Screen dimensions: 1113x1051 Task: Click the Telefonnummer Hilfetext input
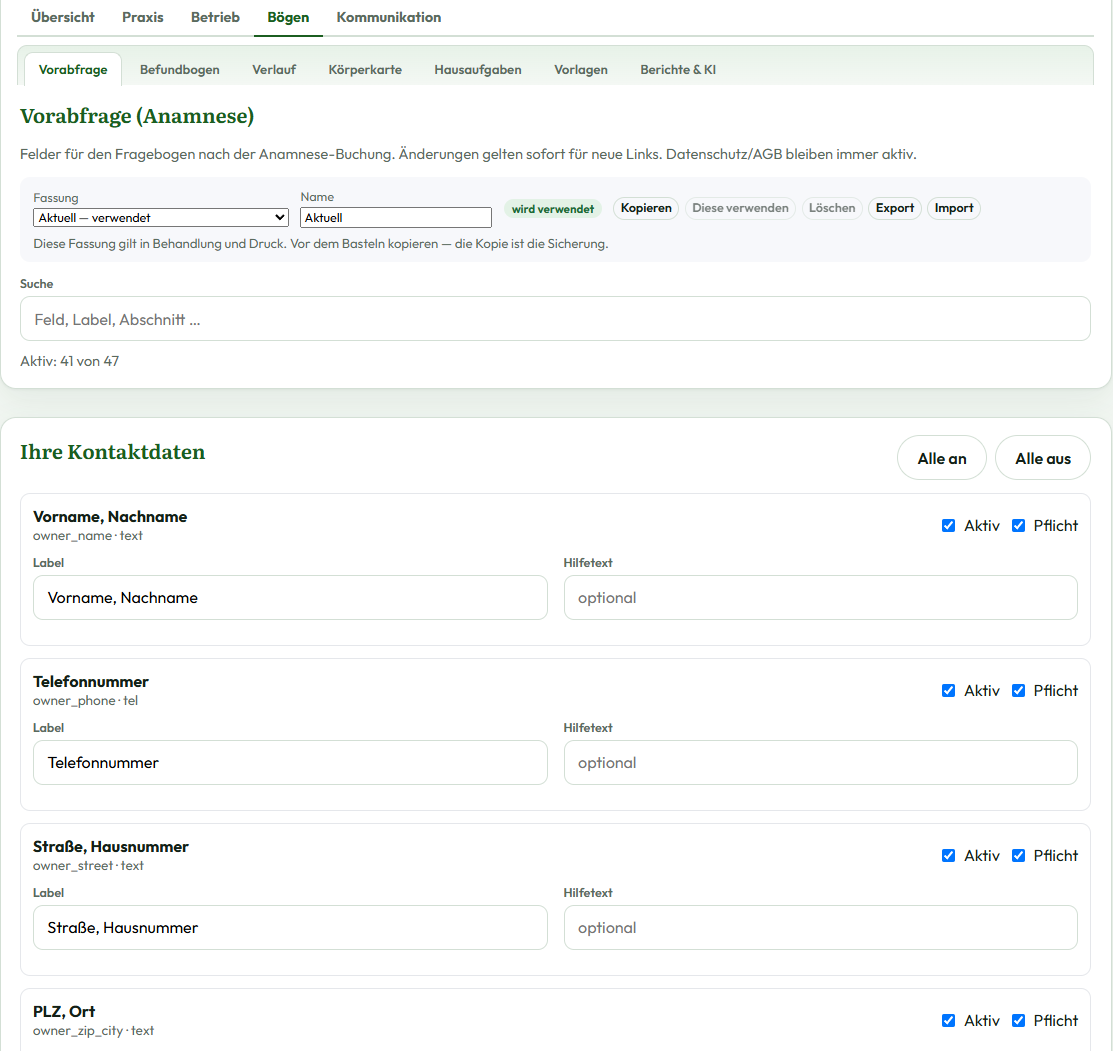[x=821, y=763]
